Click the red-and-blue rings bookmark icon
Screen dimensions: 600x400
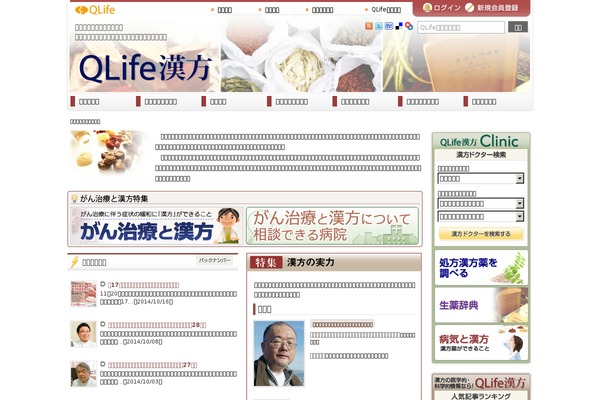pos(409,26)
